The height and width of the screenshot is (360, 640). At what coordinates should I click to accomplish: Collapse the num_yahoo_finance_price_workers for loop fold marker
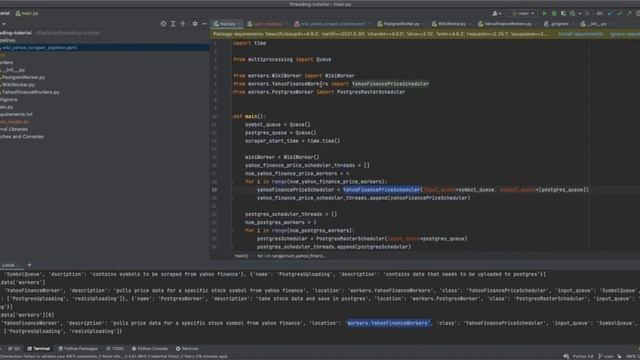(231, 182)
